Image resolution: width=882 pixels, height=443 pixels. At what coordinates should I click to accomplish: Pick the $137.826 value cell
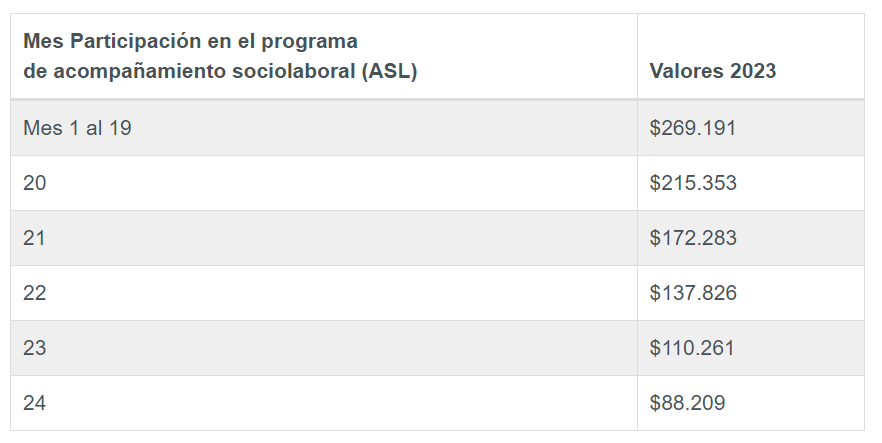pos(692,293)
